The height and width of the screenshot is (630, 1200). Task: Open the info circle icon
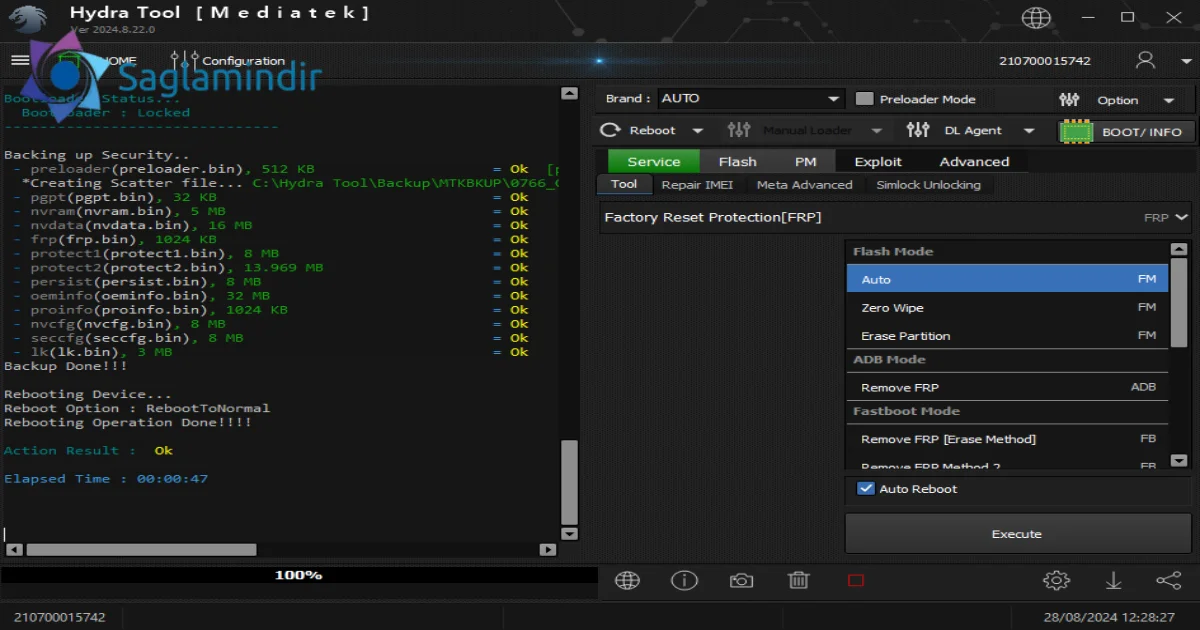click(x=684, y=580)
